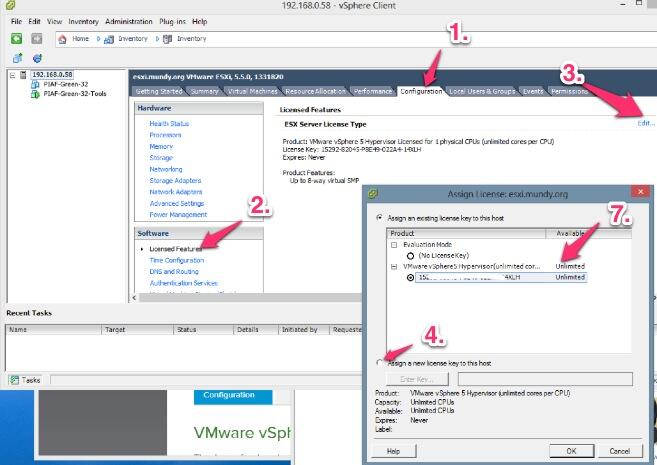Click the Enter Key... button
This screenshot has height=465, width=657.
(x=417, y=379)
